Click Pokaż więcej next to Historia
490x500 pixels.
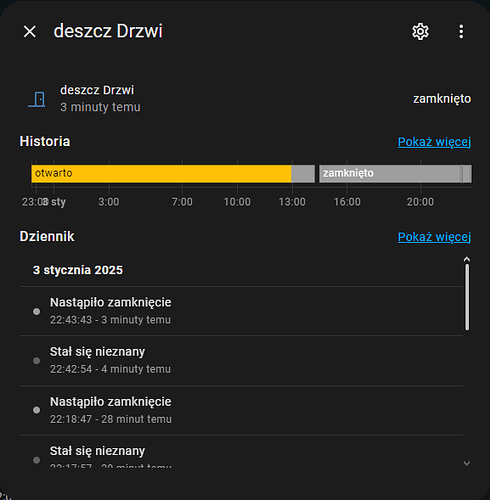[x=434, y=142]
